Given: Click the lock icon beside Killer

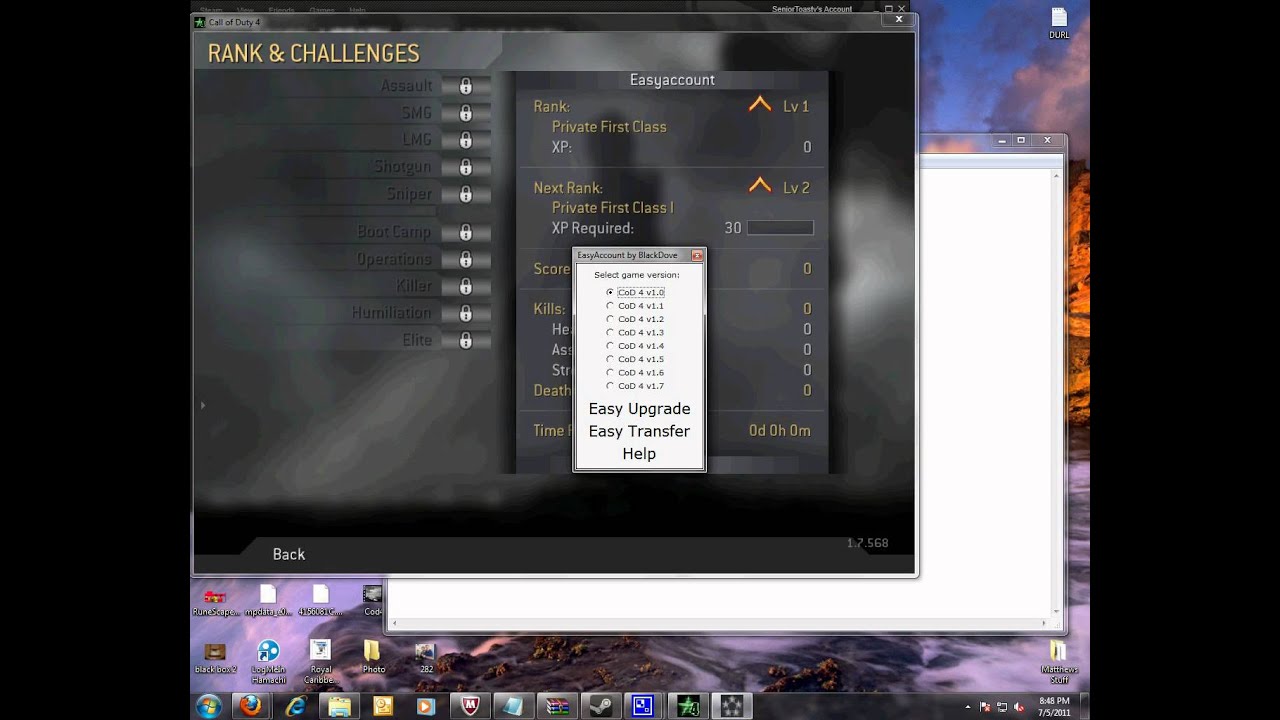Looking at the screenshot, I should tap(466, 286).
